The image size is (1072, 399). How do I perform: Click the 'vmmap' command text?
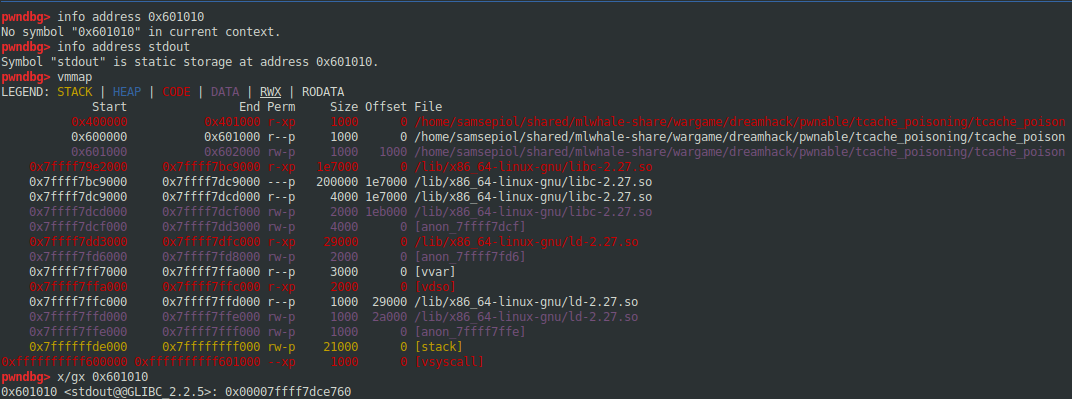[75, 77]
